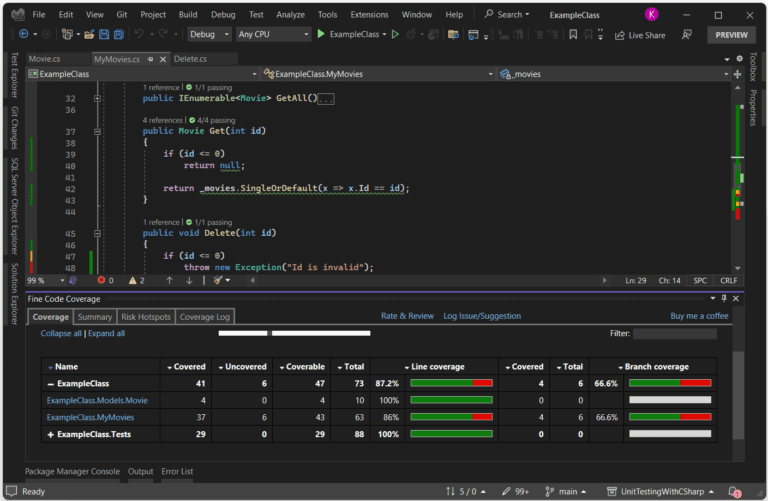Click Buy me a coffee link
768x501 pixels.
699,316
